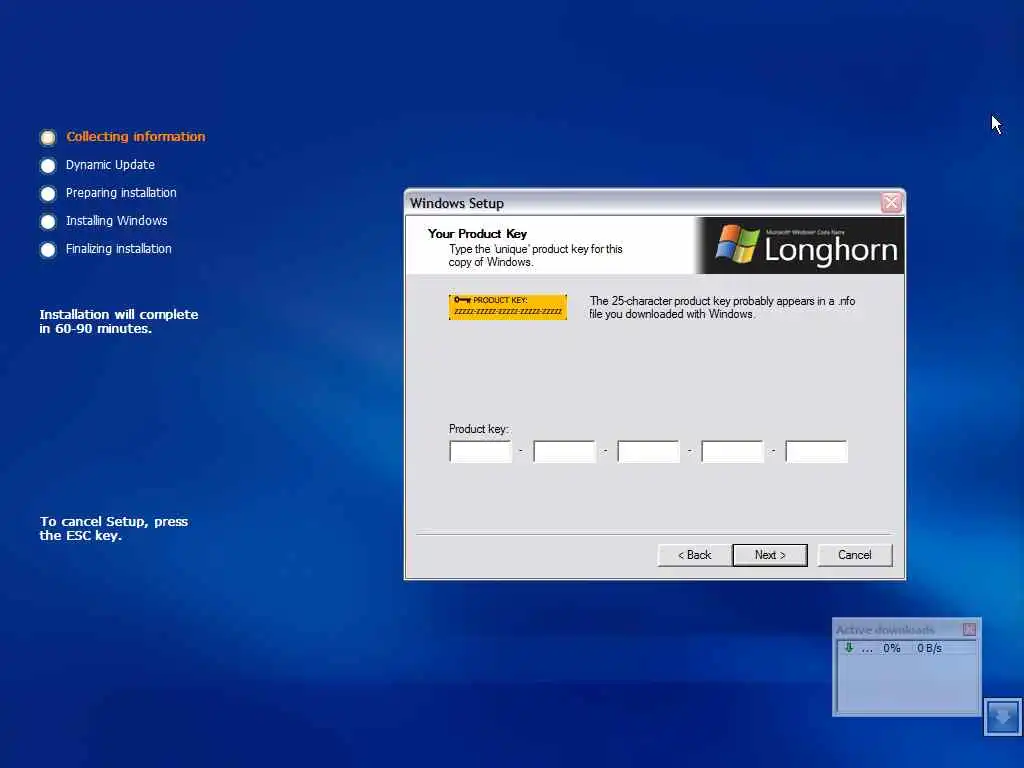Go back with the < Back button
Image resolution: width=1024 pixels, height=768 pixels.
(694, 555)
